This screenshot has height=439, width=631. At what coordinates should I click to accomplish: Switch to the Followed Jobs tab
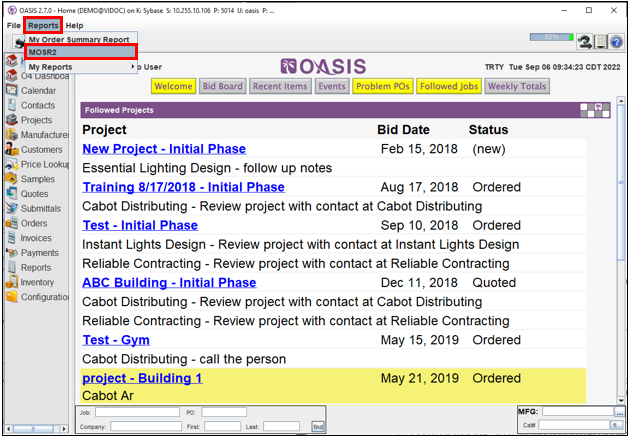449,86
